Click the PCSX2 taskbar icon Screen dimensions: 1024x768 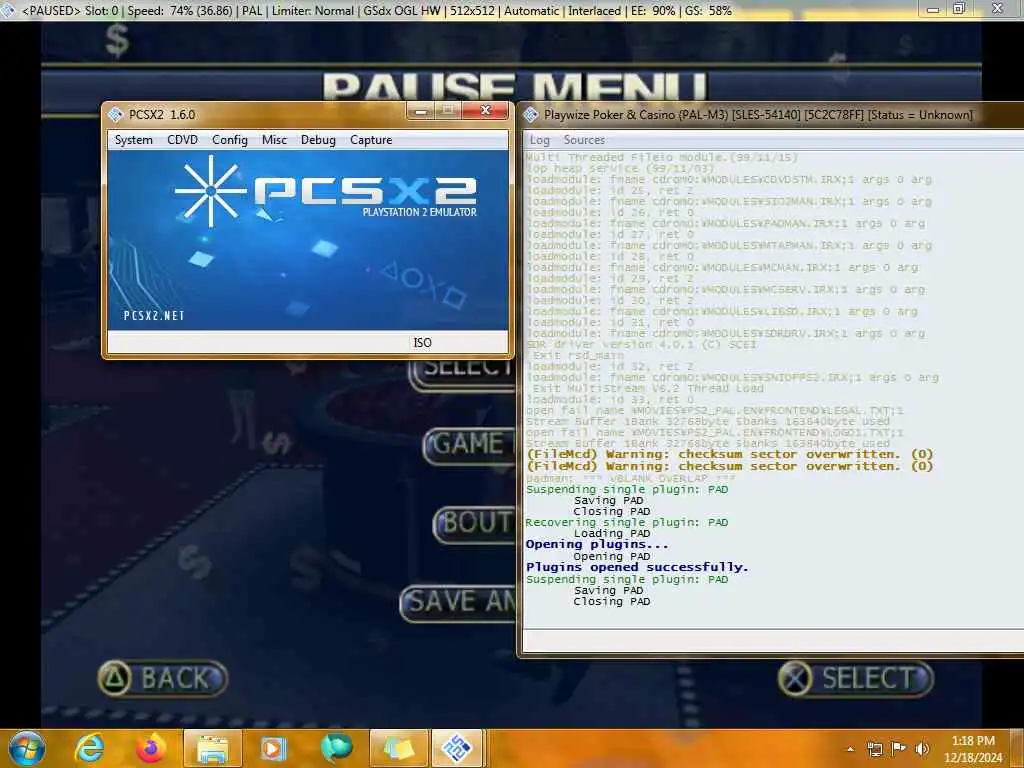tap(457, 748)
